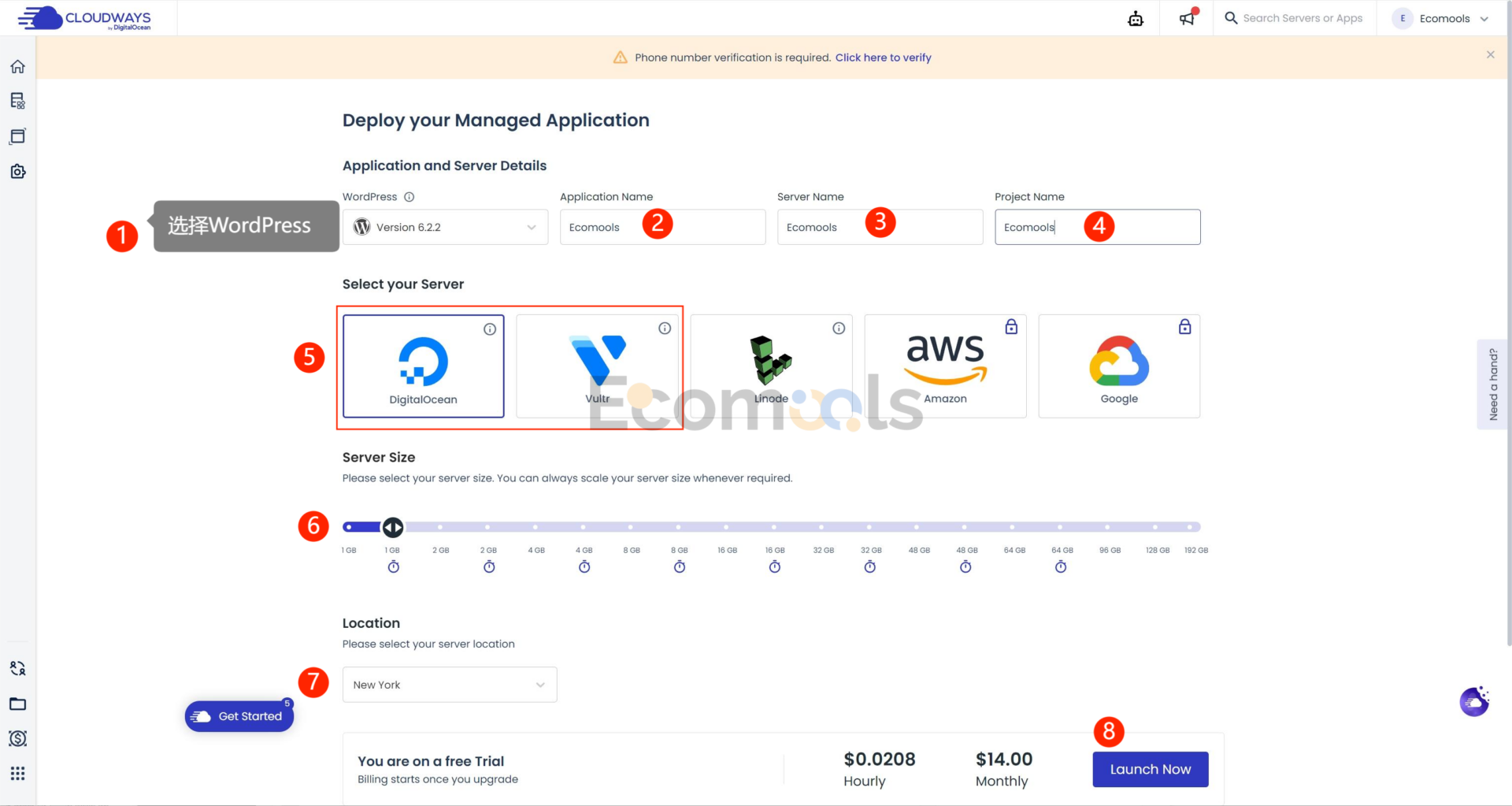Click the Search Servers or Apps field

[1303, 18]
